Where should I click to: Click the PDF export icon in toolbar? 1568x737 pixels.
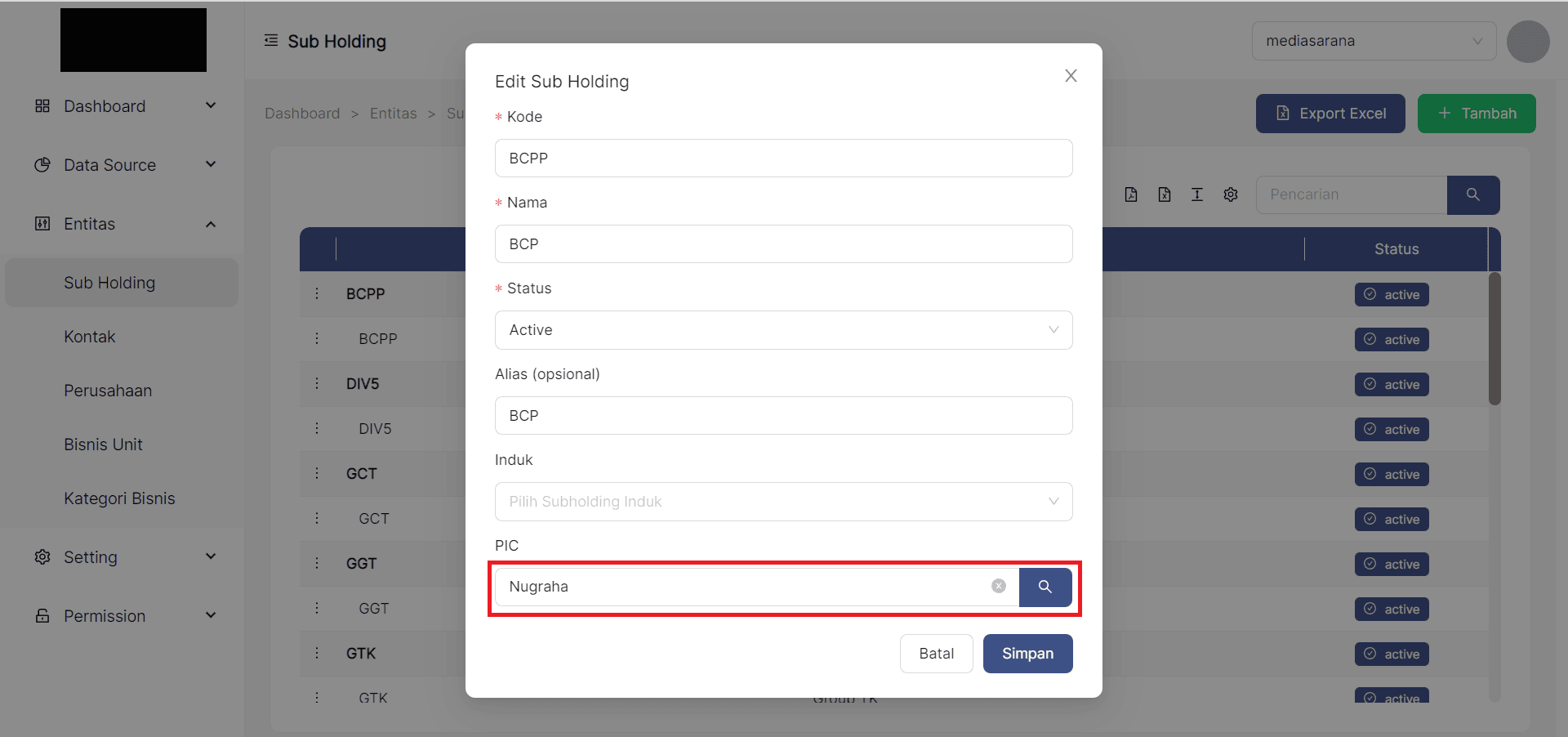coord(1131,194)
